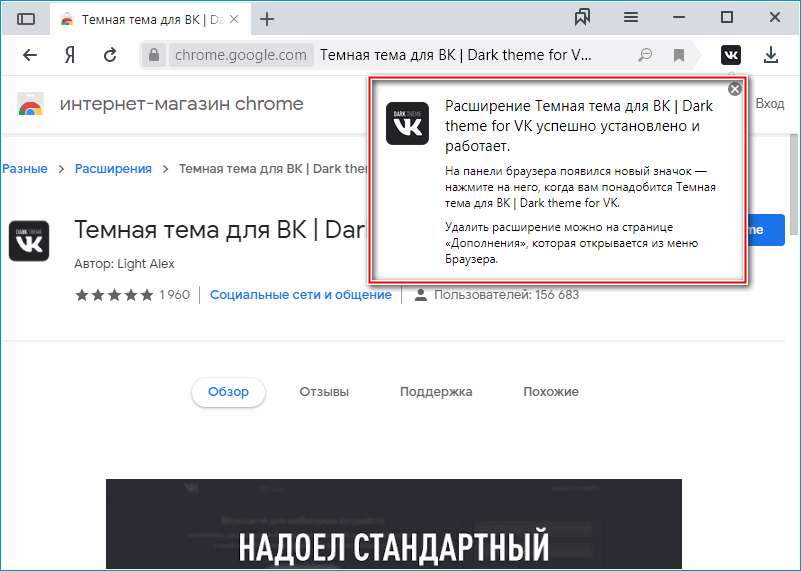
Task: Open Yandex home via the Я button
Action: click(70, 55)
